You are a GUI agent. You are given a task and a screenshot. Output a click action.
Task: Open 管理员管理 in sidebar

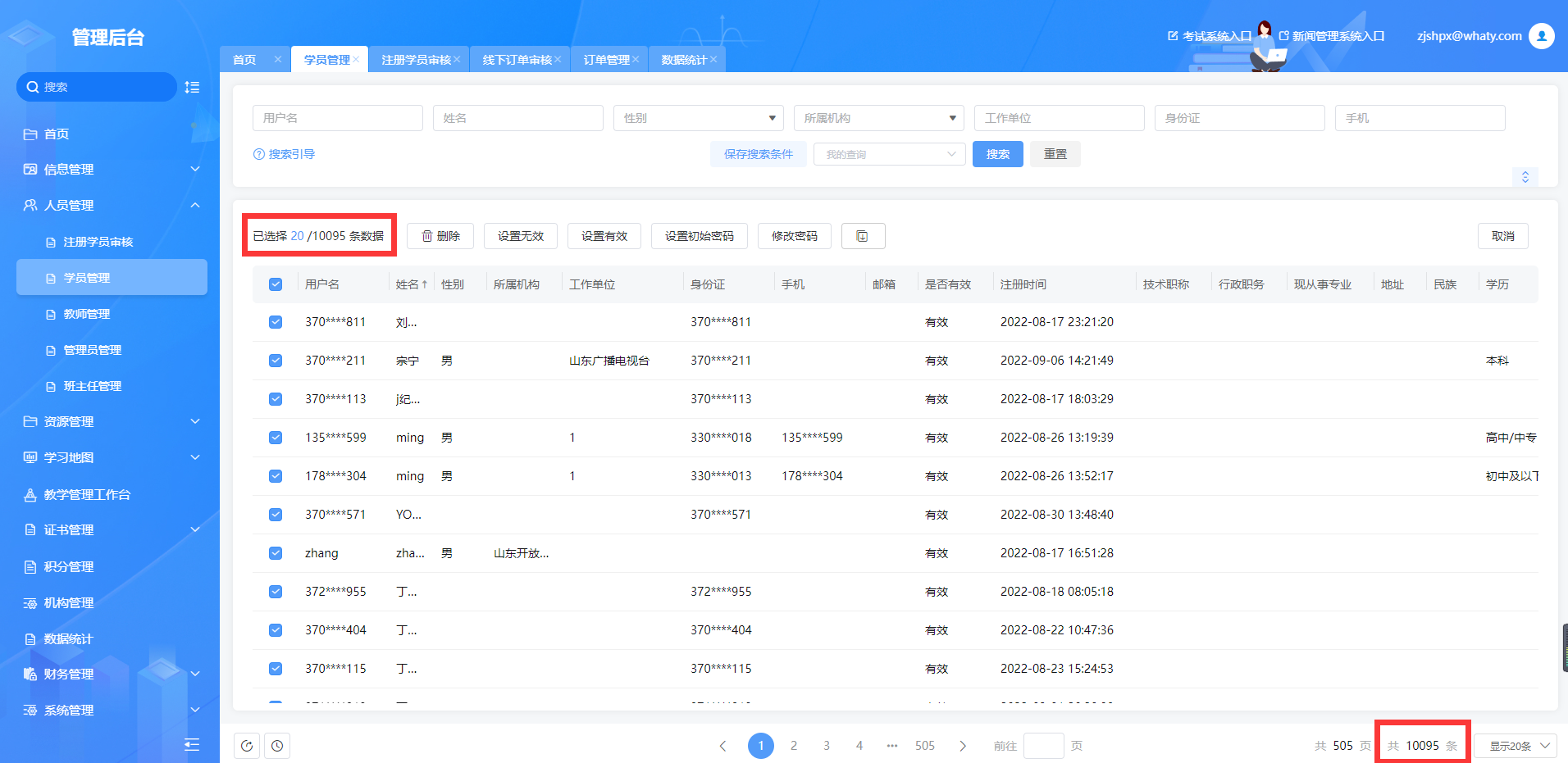[93, 350]
